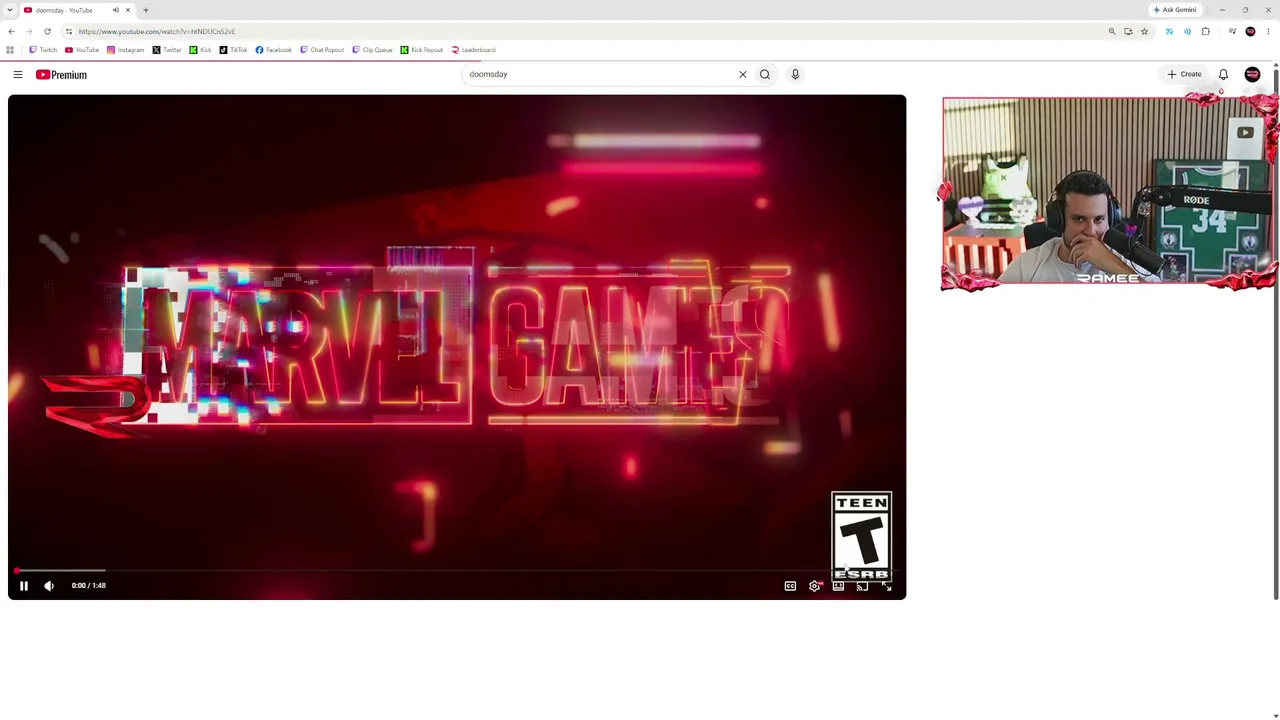Click the address bar URL

[x=157, y=32]
